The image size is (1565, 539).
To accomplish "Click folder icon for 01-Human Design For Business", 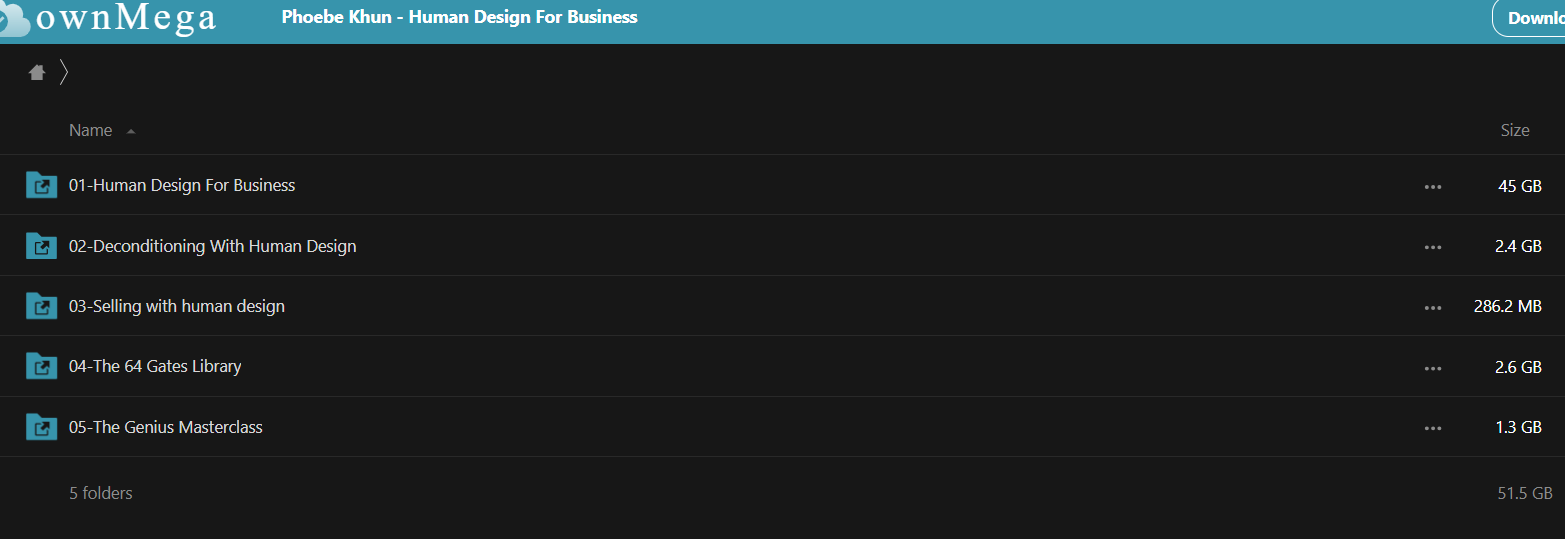I will (x=41, y=185).
